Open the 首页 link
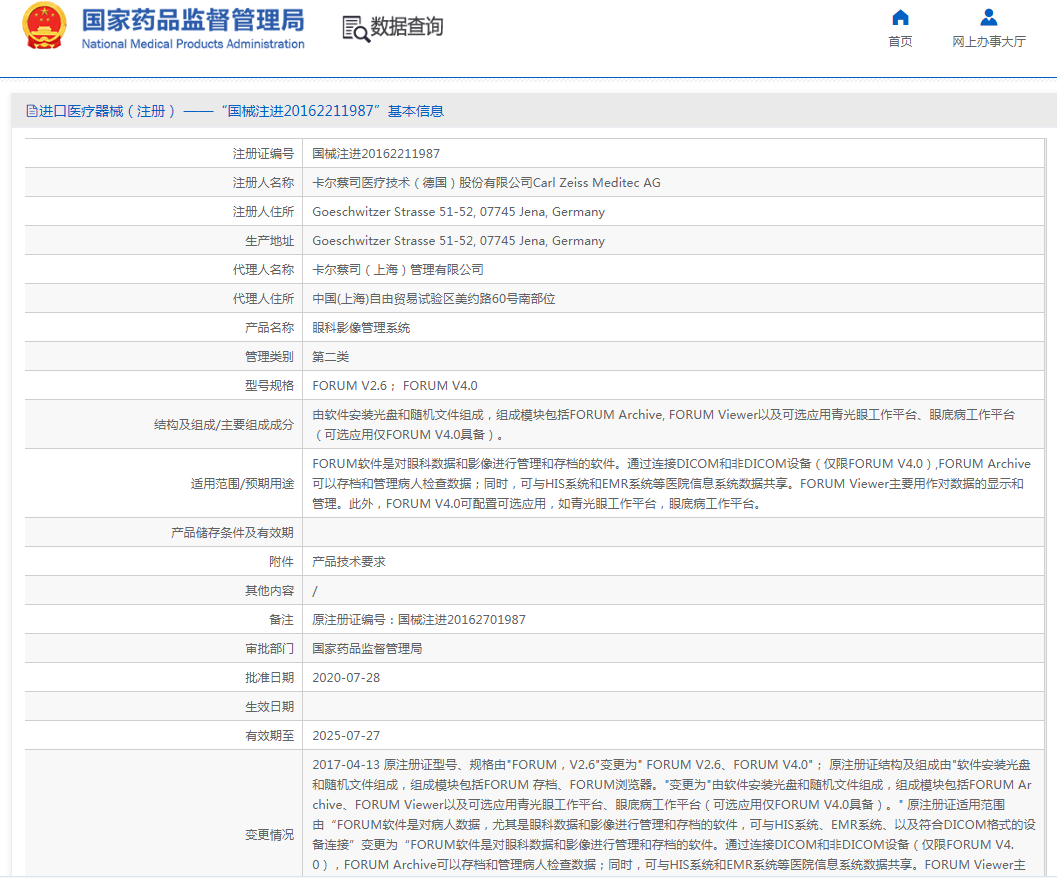1057x878 pixels. 900,42
